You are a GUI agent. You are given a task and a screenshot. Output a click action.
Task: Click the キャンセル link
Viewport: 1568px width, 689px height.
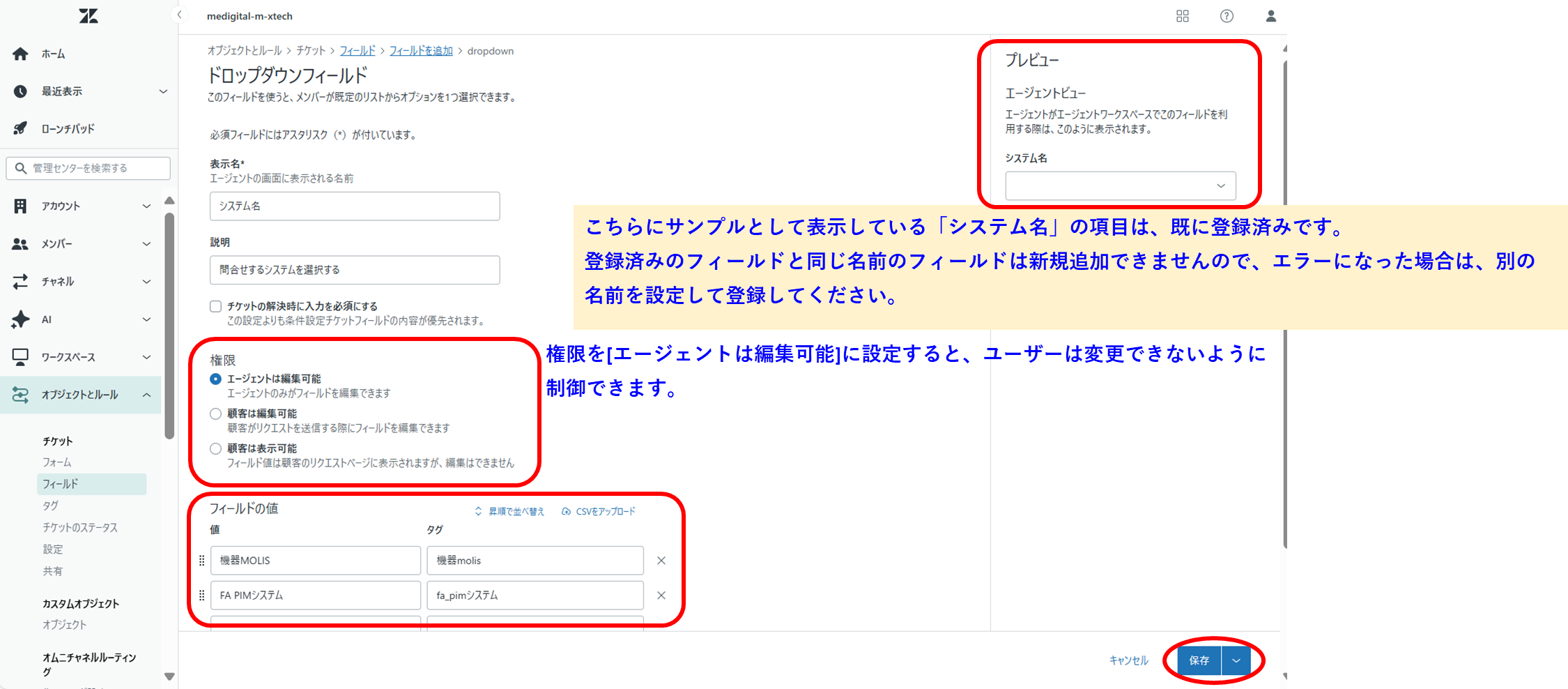1128,660
